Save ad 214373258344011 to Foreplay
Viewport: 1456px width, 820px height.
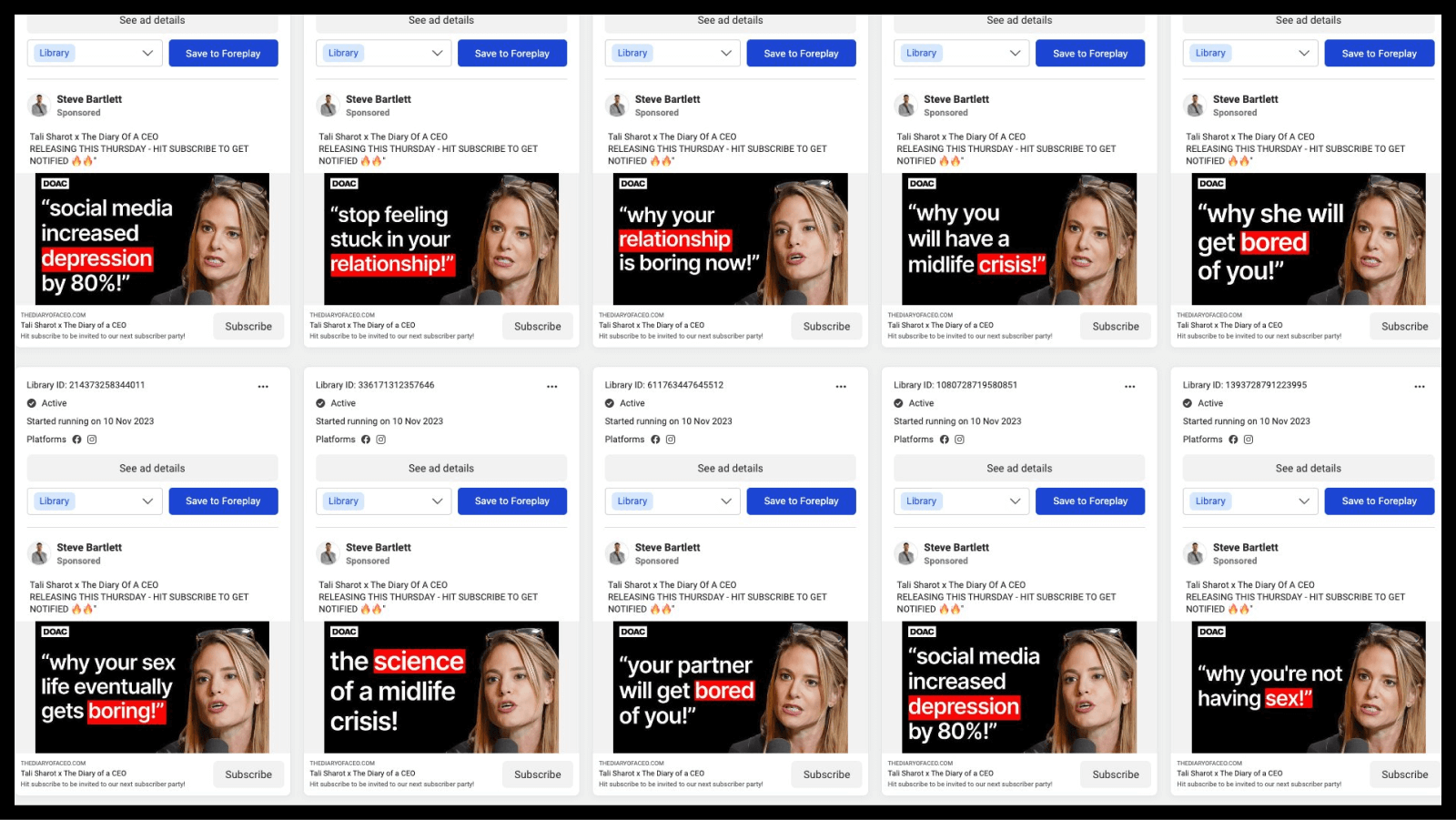[223, 501]
